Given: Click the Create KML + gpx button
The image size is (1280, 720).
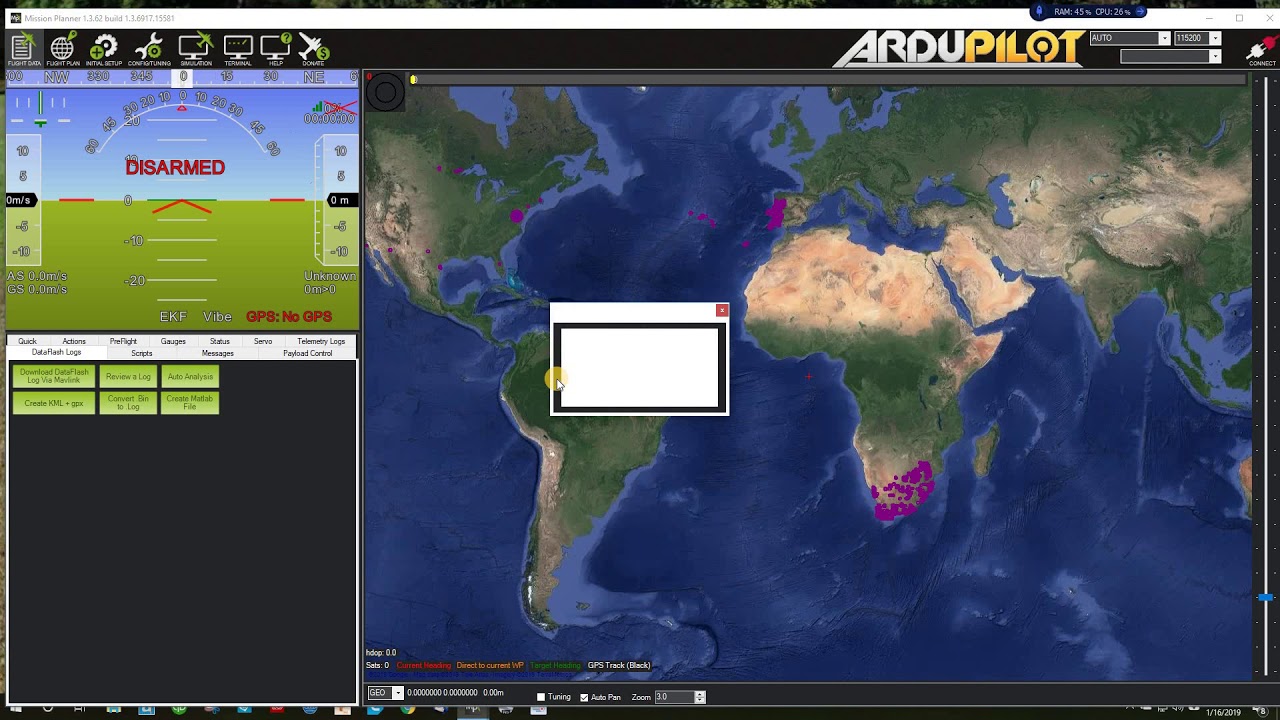Looking at the screenshot, I should tap(54, 403).
